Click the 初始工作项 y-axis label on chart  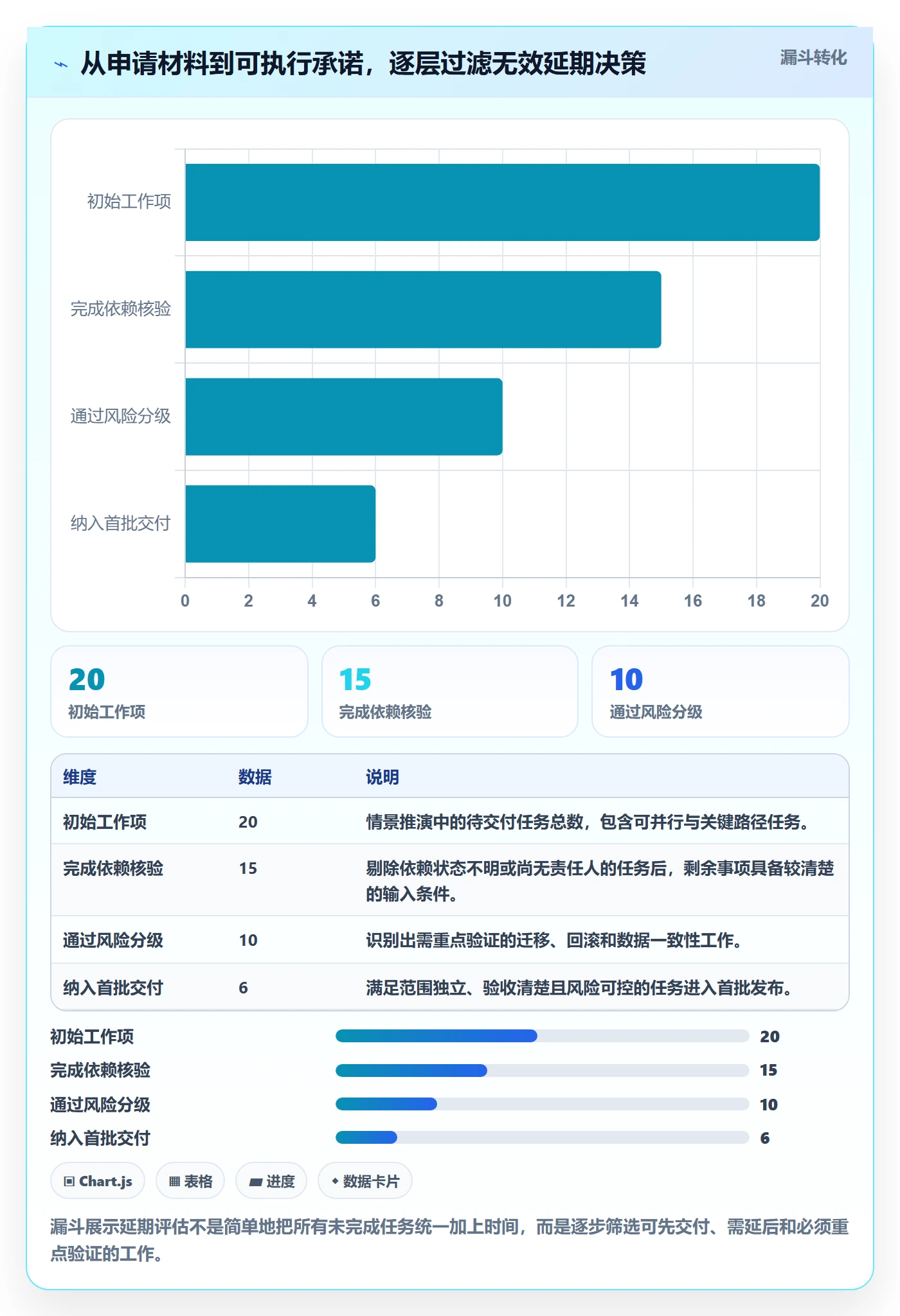[129, 202]
